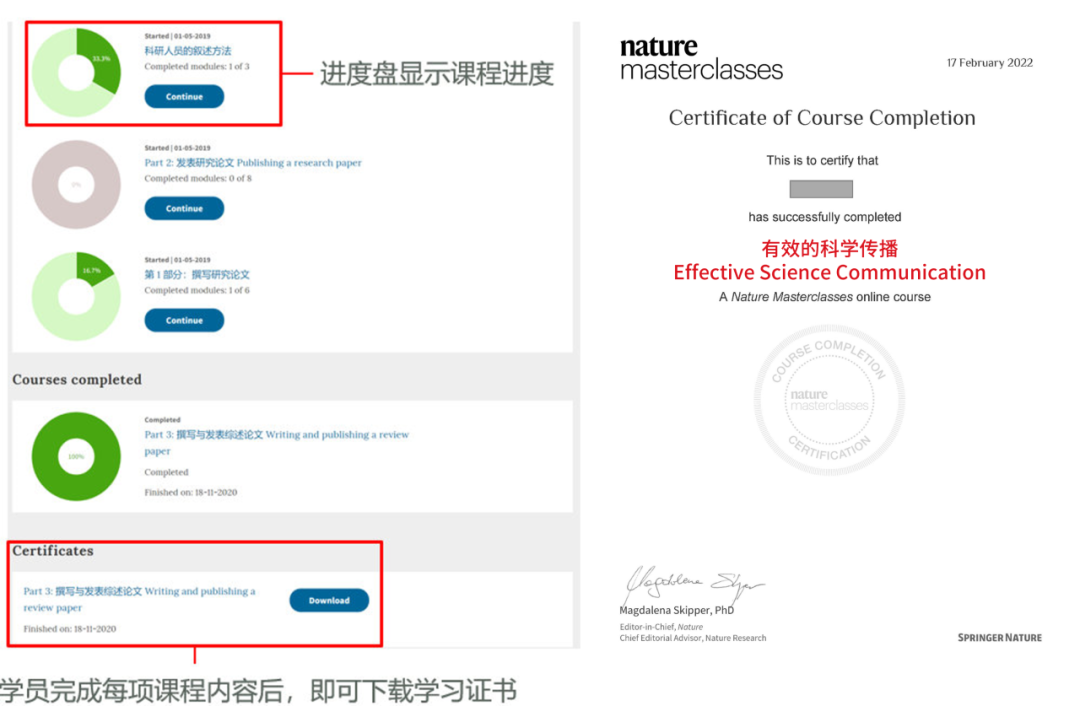Click the 100% progress donut for Part 3

(x=76, y=456)
